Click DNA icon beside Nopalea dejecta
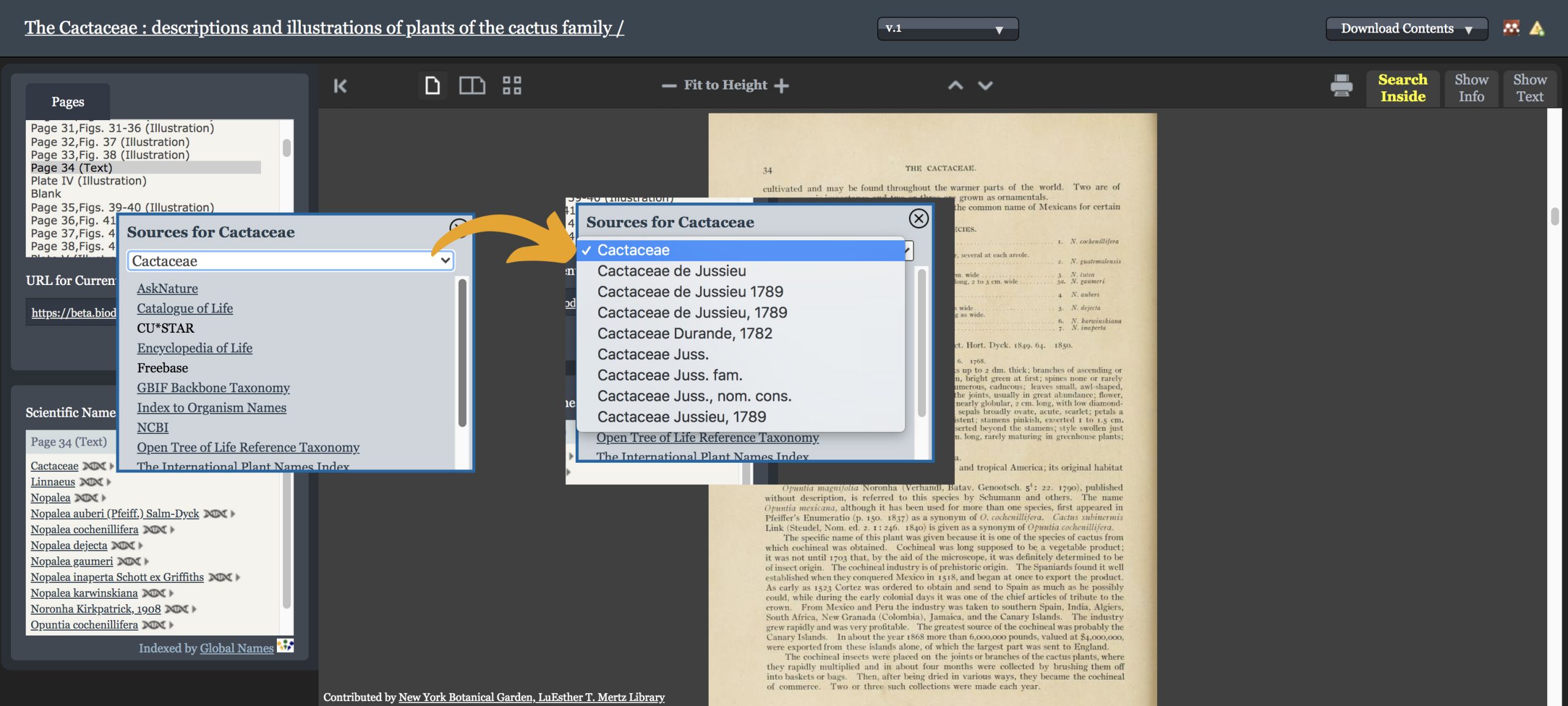Image resolution: width=1568 pixels, height=706 pixels. click(x=123, y=545)
